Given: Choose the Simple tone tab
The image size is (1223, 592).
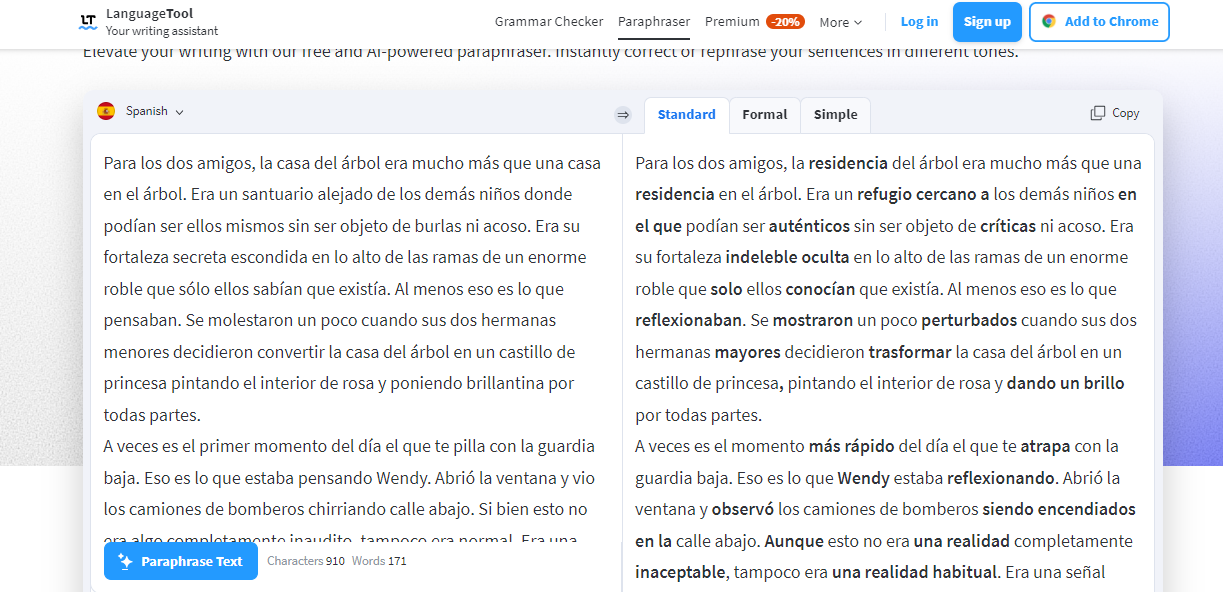Looking at the screenshot, I should [835, 114].
